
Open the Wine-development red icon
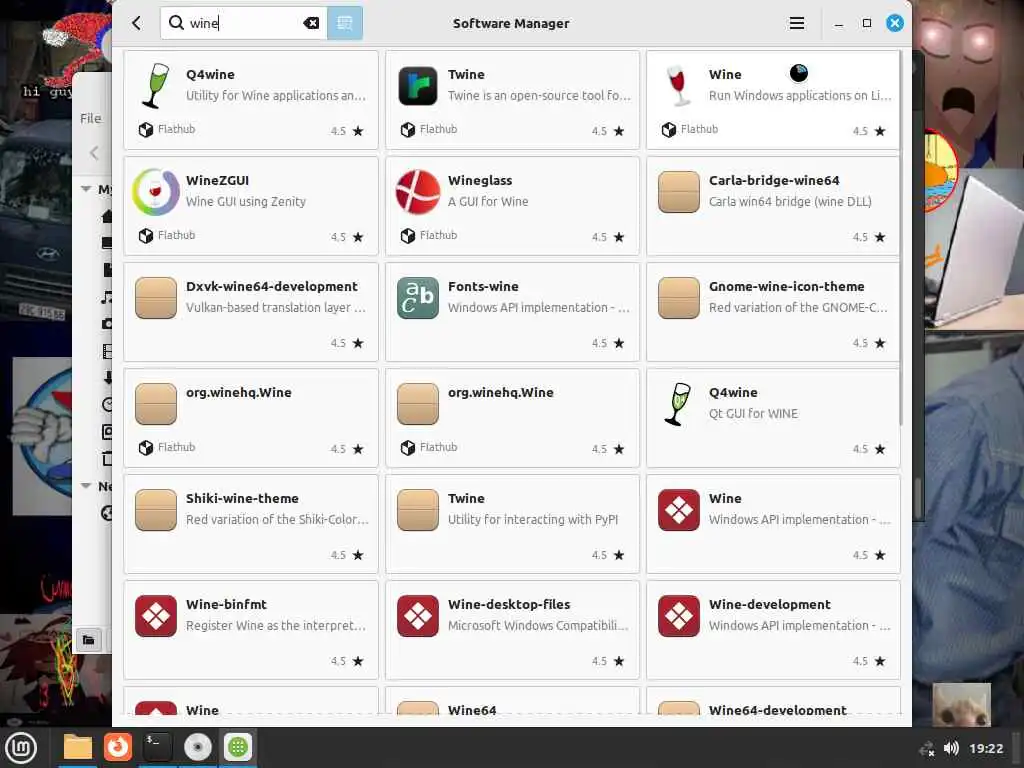[x=679, y=616]
